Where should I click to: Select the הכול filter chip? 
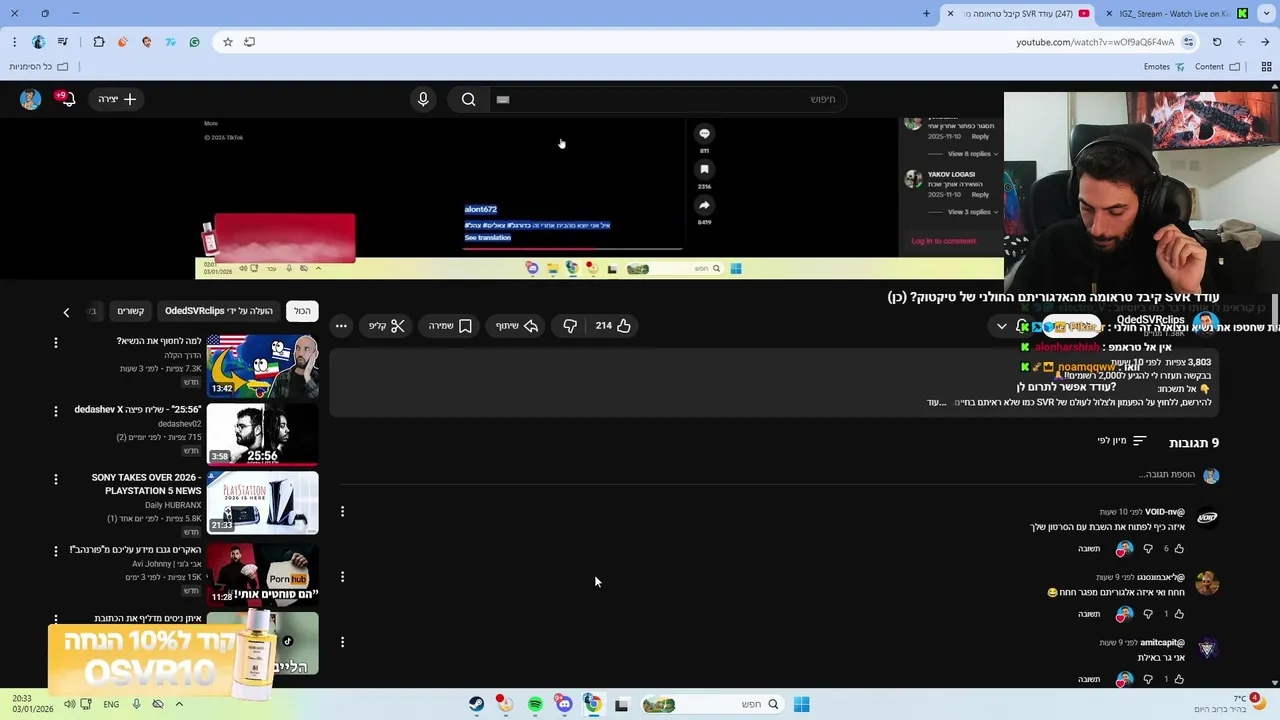pos(302,311)
